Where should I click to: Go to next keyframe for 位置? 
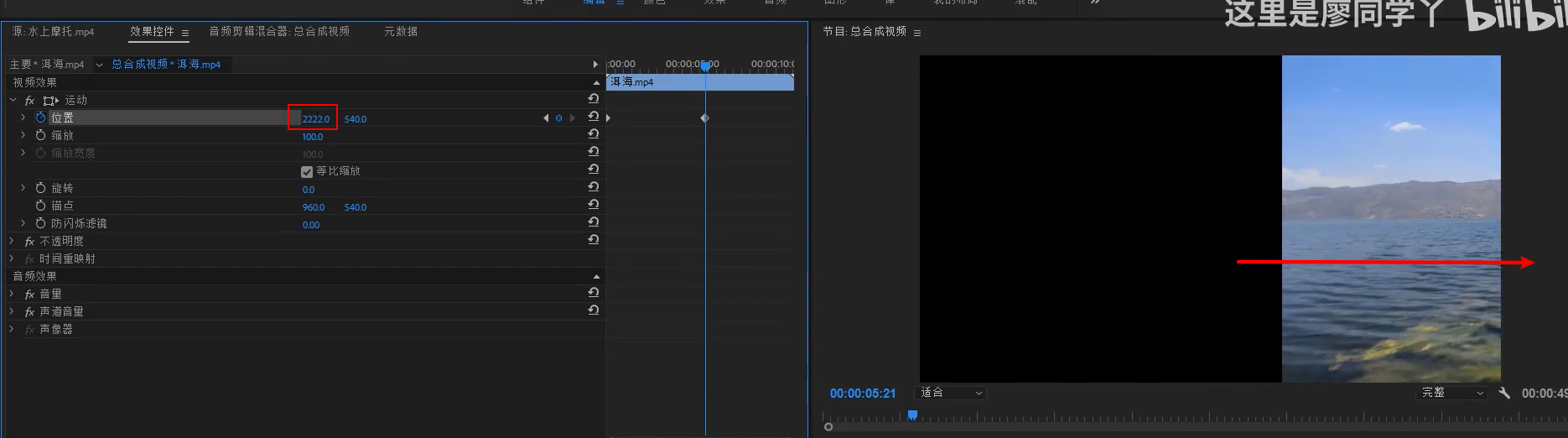coord(573,118)
